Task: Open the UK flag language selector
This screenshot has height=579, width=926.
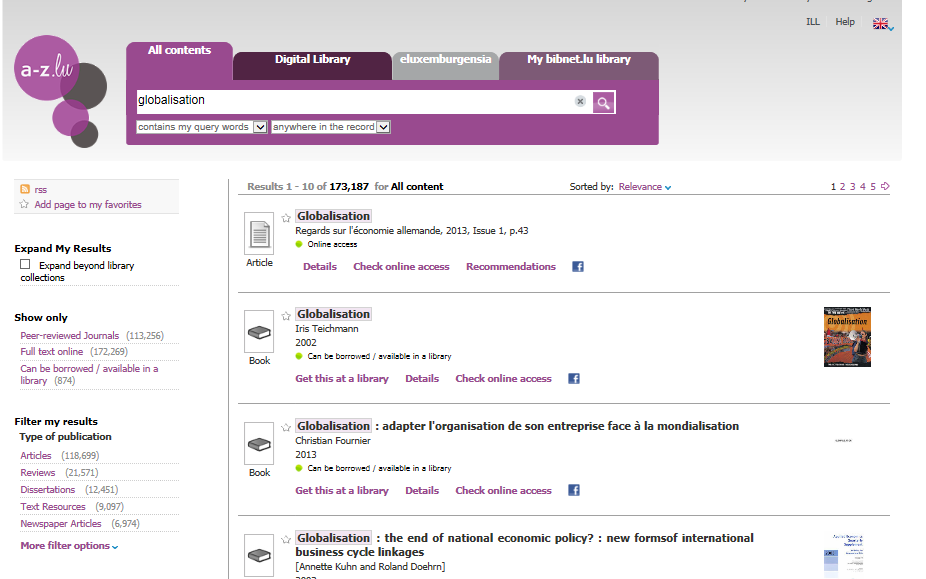Action: pyautogui.click(x=882, y=23)
